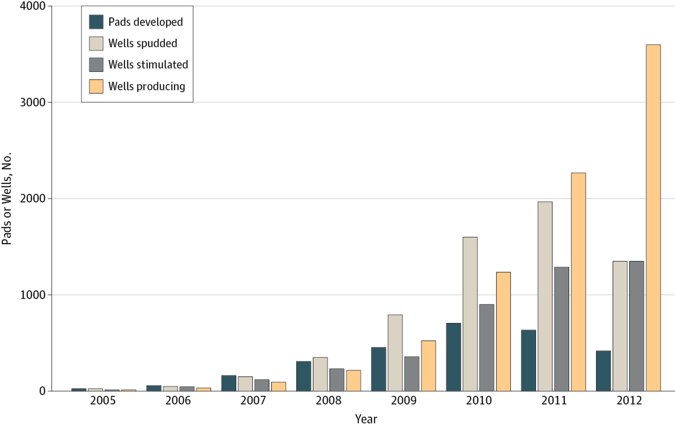This screenshot has height=426, width=675.
Task: Click the 2011 Wells producing orange bar
Action: pos(578,282)
